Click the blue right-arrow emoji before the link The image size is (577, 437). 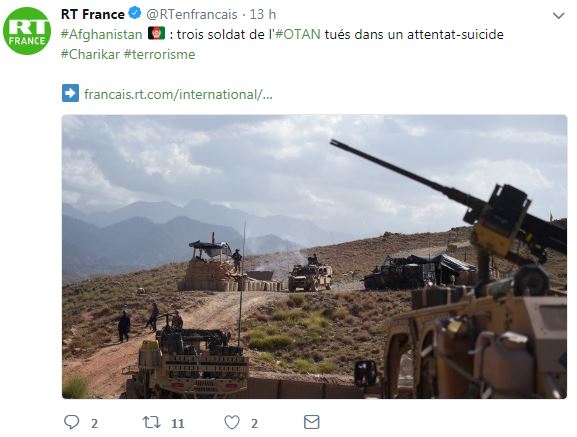click(x=70, y=93)
